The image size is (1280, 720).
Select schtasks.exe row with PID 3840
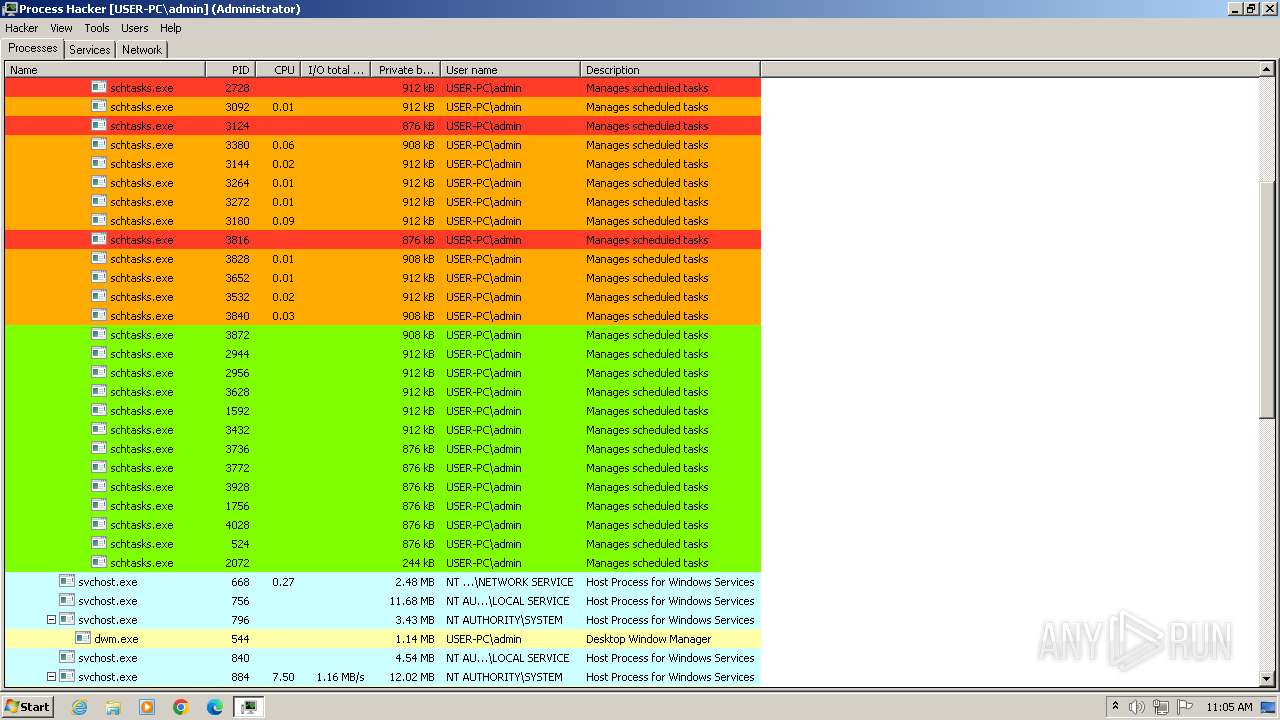pos(383,316)
